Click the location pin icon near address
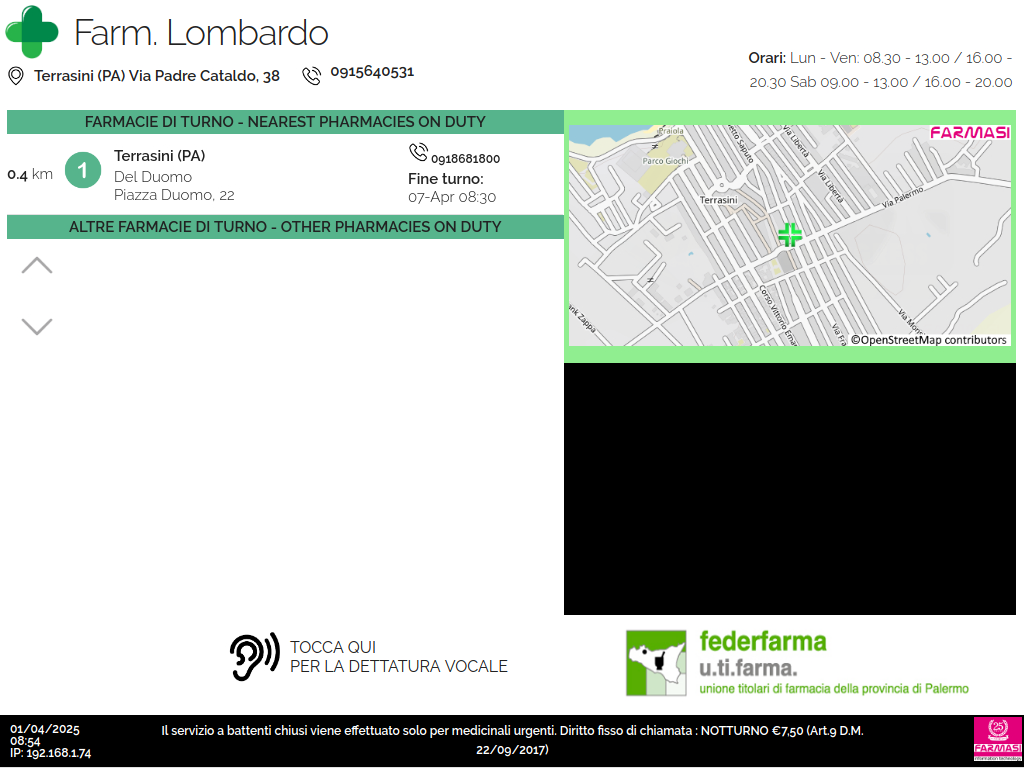Viewport: 1024px width, 768px height. 16,76
